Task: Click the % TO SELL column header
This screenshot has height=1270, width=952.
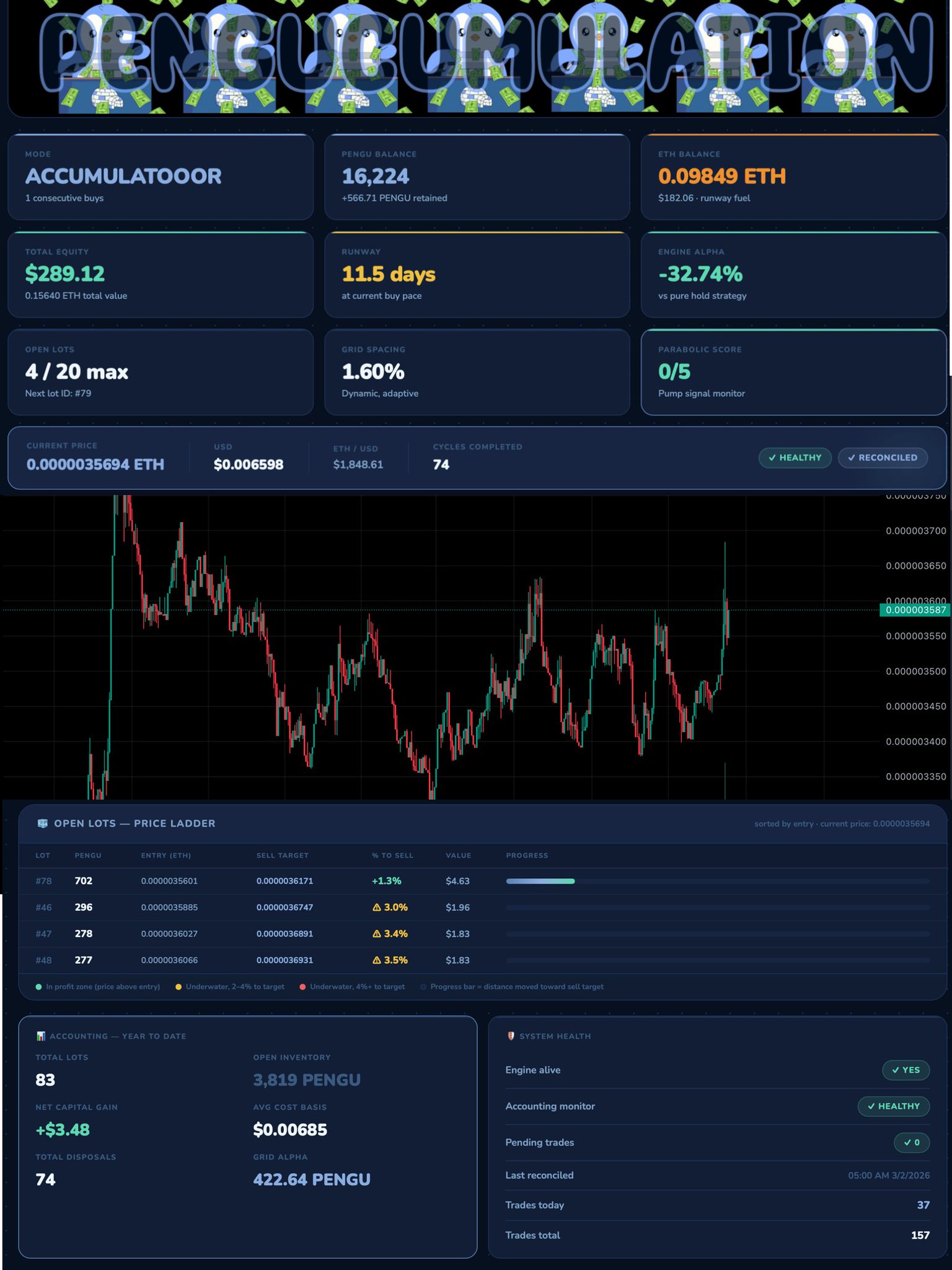Action: 392,855
